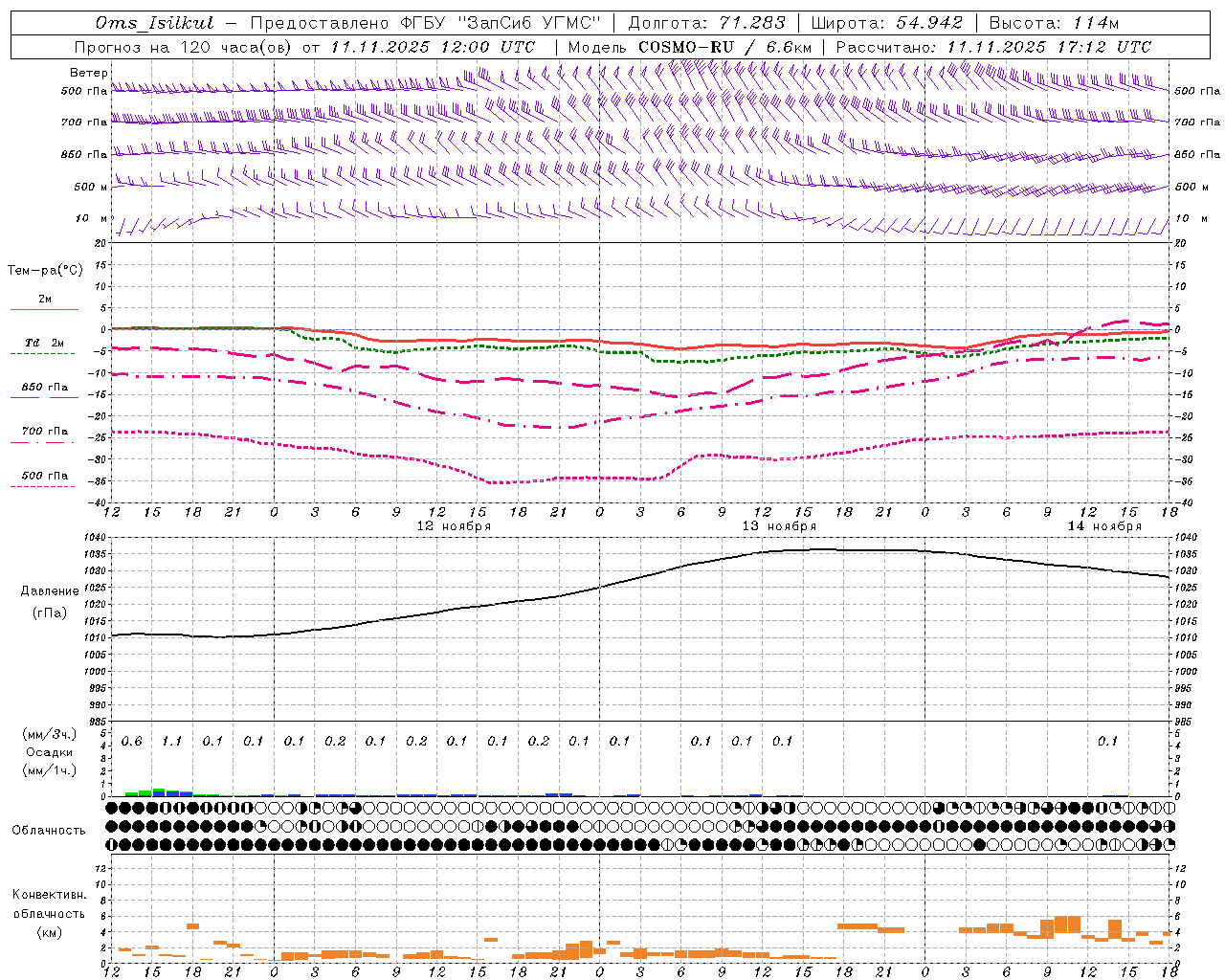
Task: Click the 'Высота: 114м' elevation text
Action: 1054,23
